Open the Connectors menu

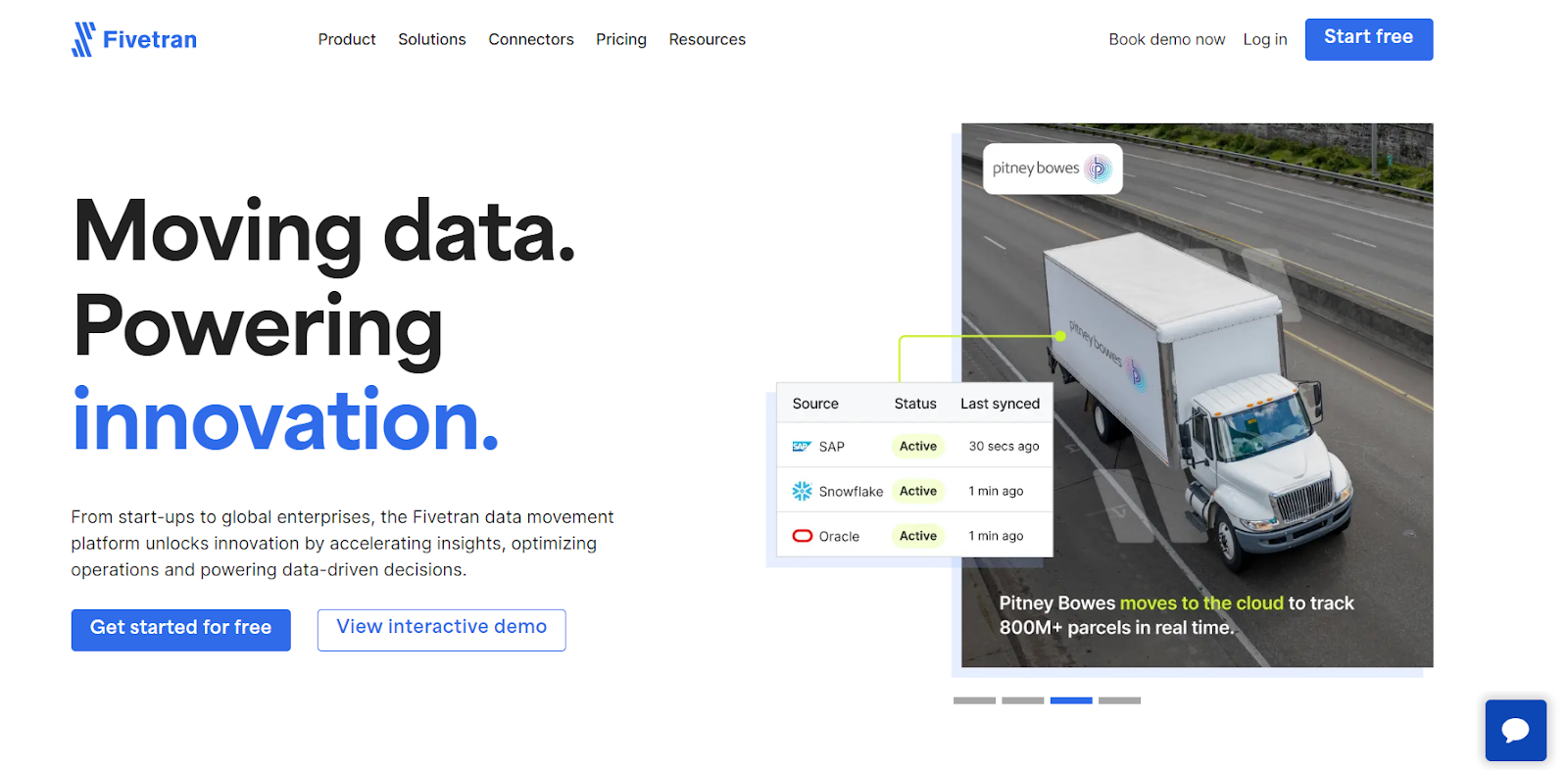[531, 39]
